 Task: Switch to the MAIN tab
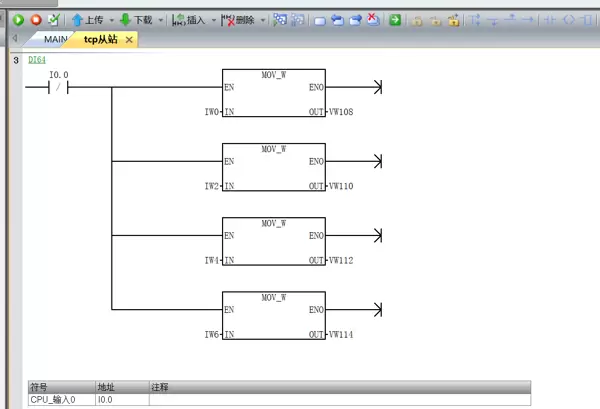55,39
